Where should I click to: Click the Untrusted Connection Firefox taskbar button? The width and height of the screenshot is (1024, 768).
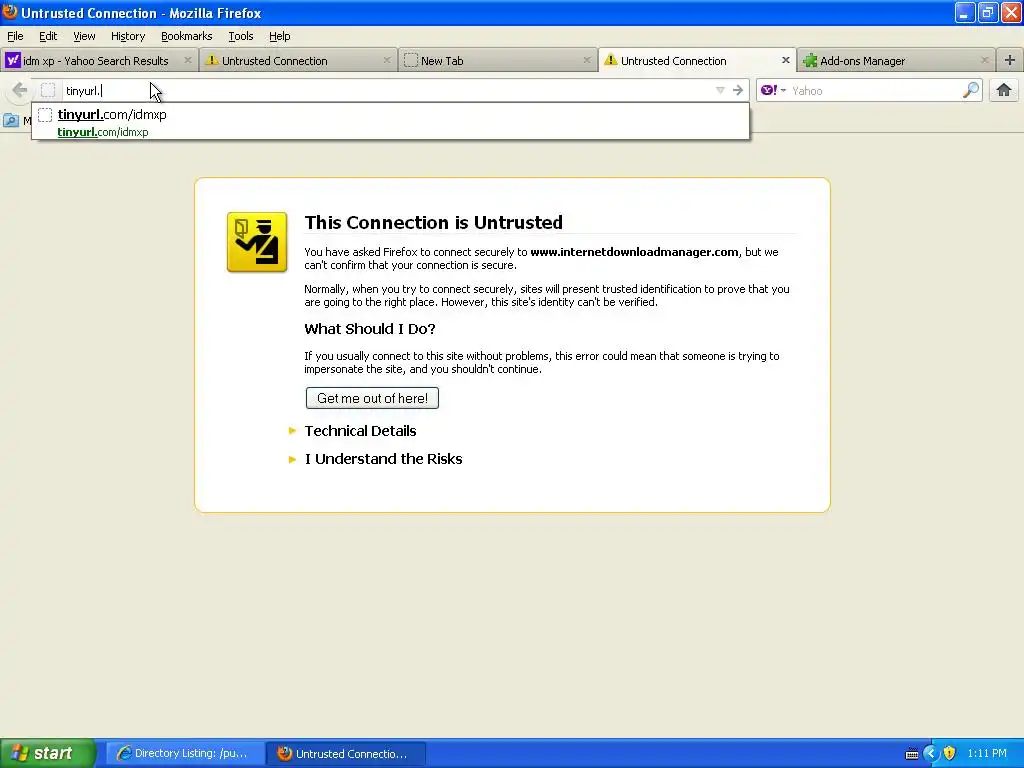[346, 753]
